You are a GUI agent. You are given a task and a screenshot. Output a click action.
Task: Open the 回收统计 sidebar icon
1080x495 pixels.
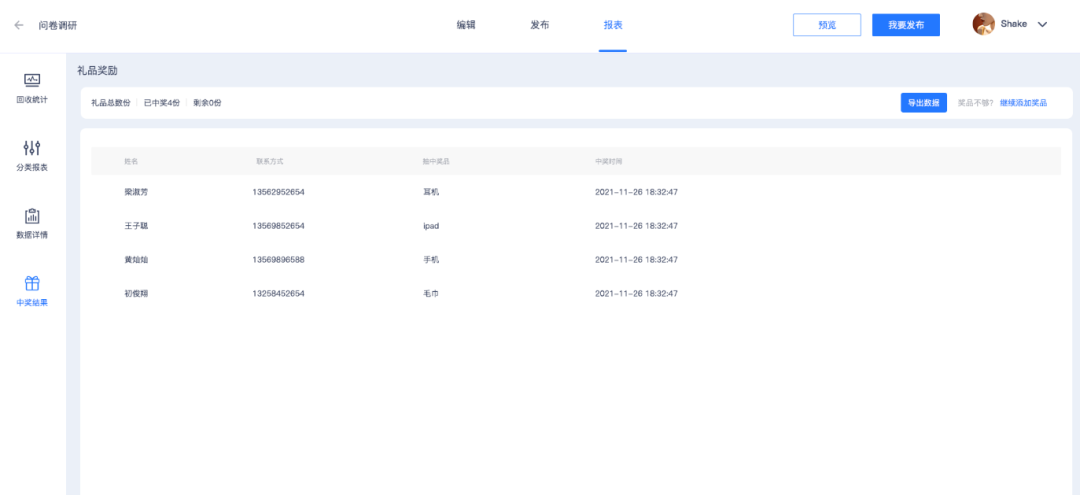[x=32, y=81]
